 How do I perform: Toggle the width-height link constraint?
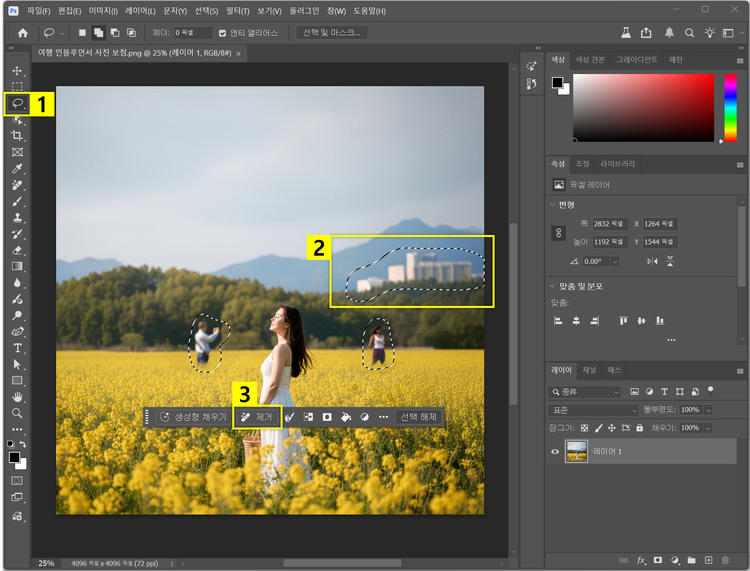[559, 232]
